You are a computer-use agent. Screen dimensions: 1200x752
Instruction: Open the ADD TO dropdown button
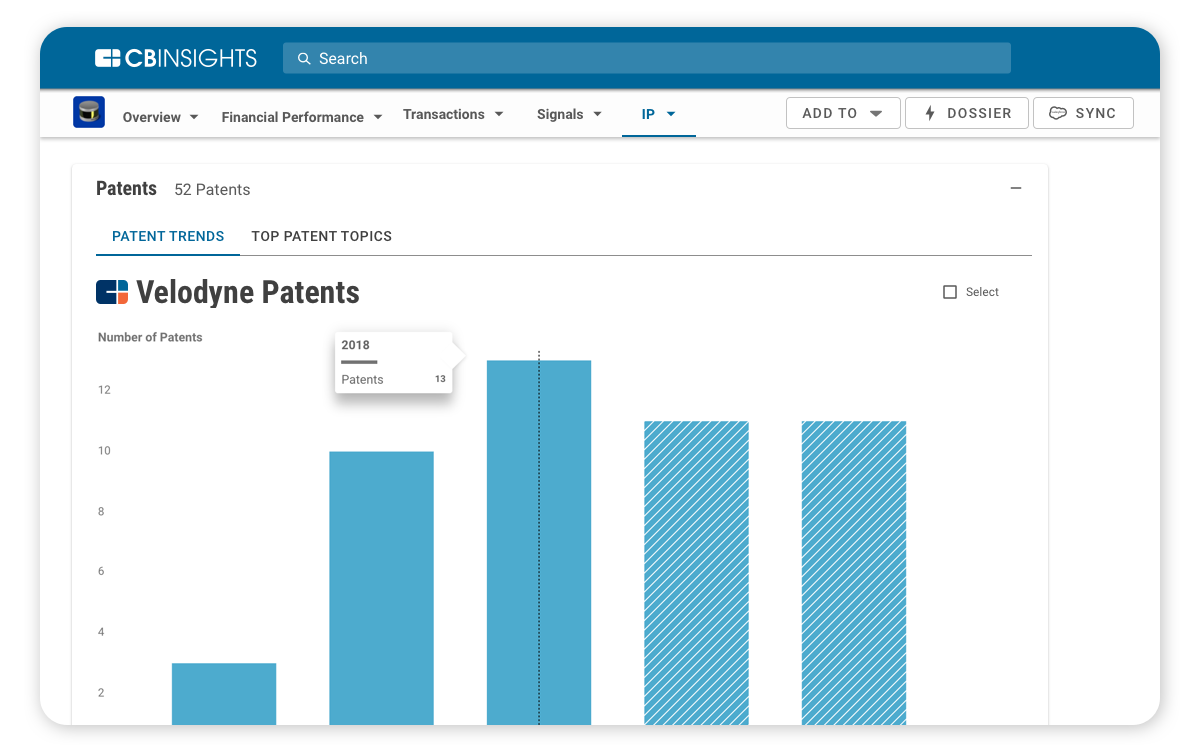843,113
